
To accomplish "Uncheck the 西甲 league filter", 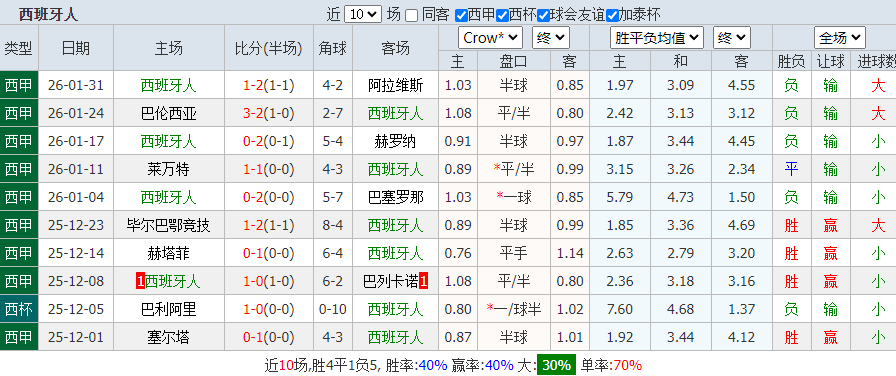I will [461, 15].
